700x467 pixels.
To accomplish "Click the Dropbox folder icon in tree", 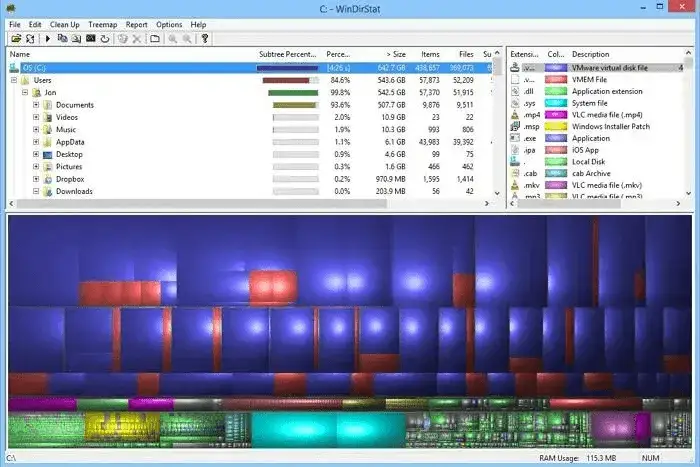I will pyautogui.click(x=47, y=179).
